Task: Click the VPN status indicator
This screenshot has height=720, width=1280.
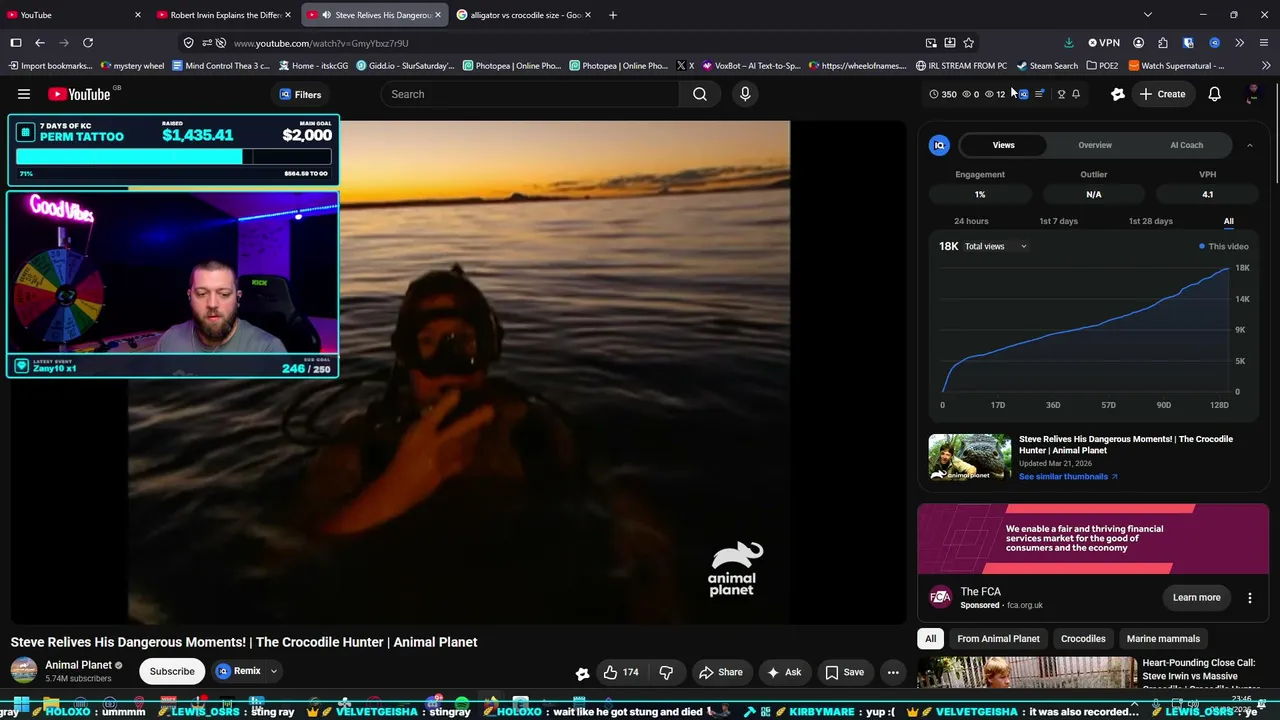Action: [1104, 43]
